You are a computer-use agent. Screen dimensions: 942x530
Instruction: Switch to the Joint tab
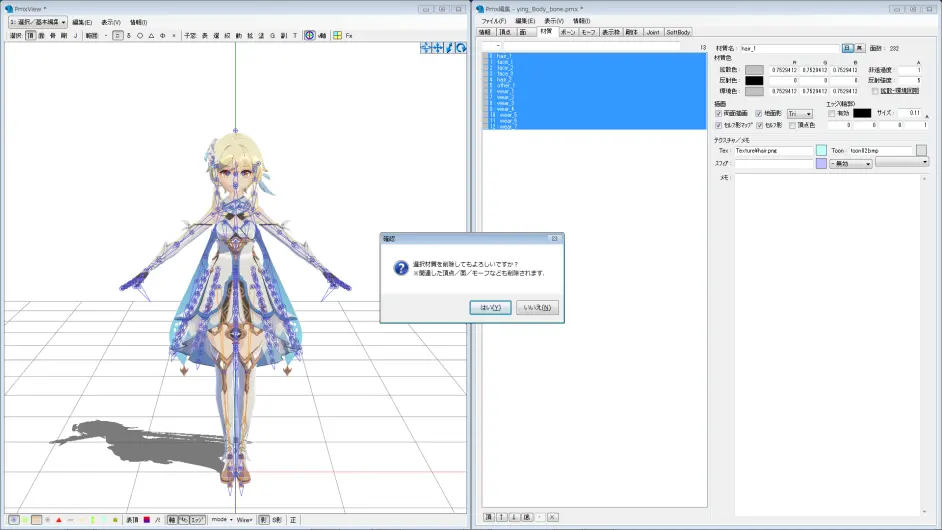[653, 32]
